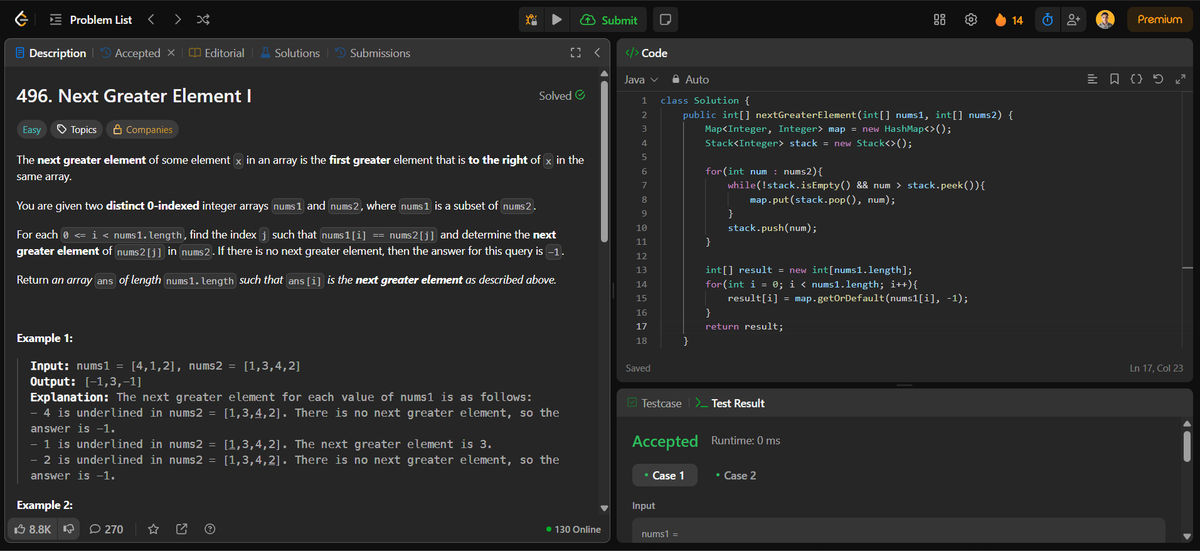Viewport: 1200px width, 551px height.
Task: Open the notes sticky icon
Action: (x=664, y=20)
